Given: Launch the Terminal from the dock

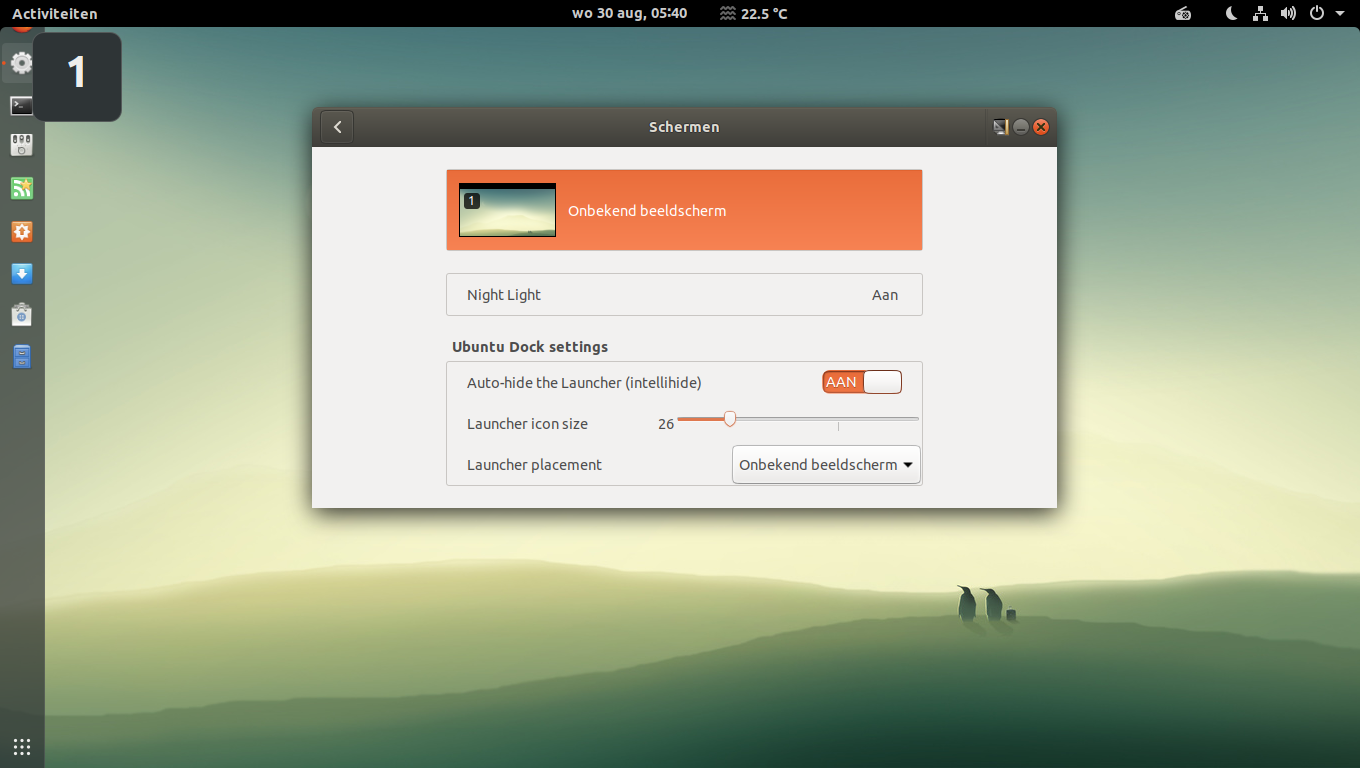Looking at the screenshot, I should tap(22, 105).
